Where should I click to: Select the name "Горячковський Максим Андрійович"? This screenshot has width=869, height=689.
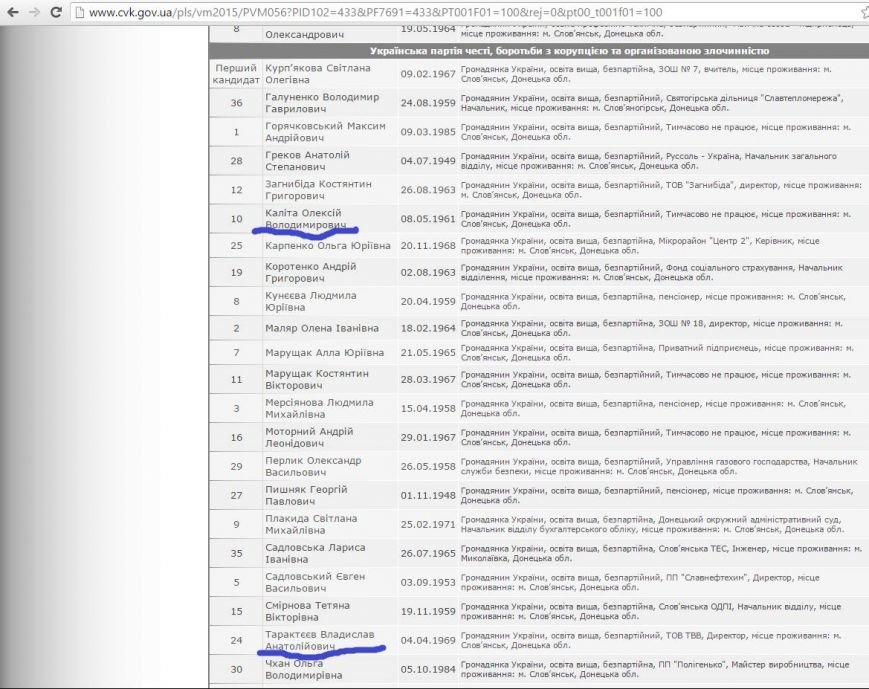click(x=325, y=132)
